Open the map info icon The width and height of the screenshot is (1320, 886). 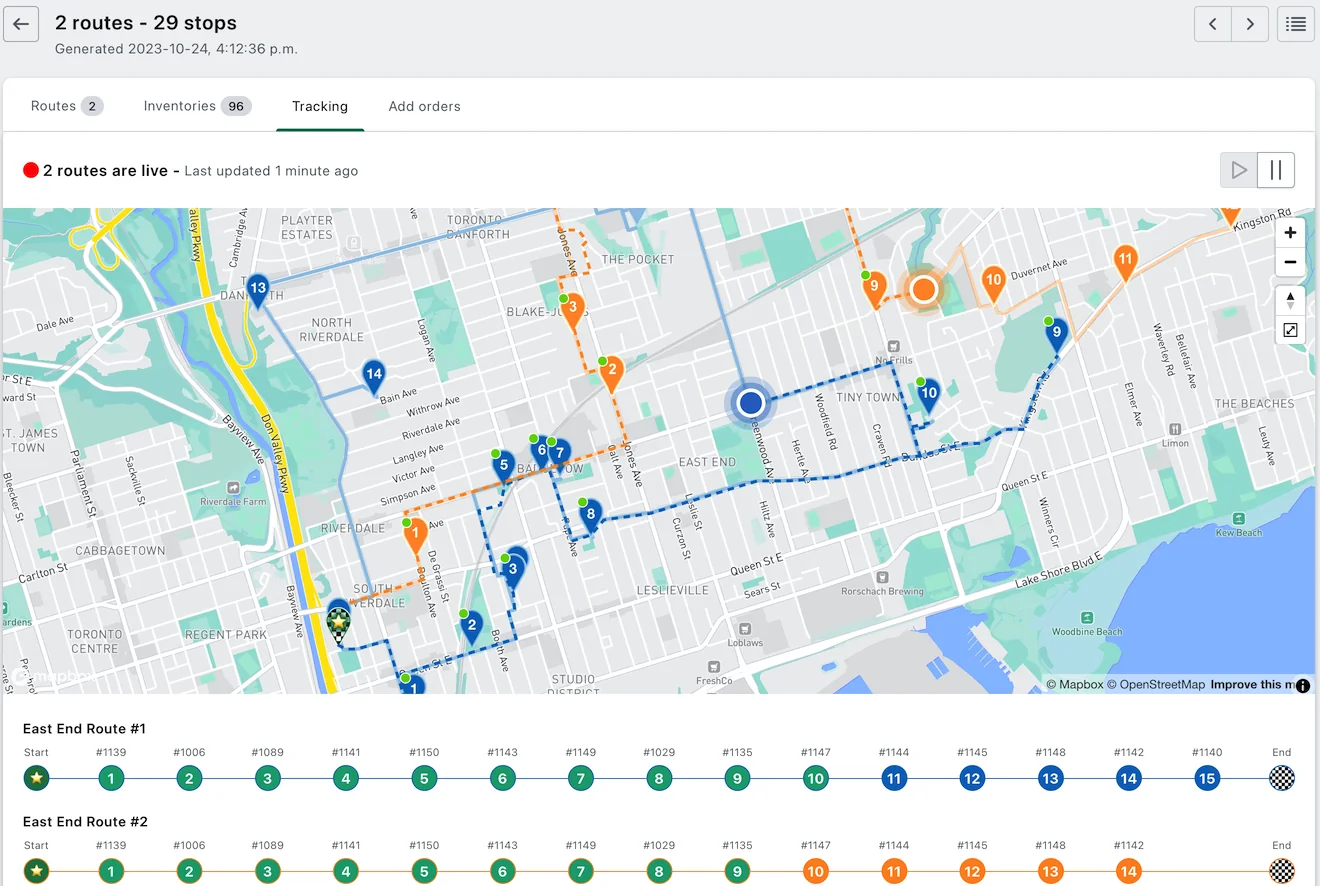point(1303,685)
